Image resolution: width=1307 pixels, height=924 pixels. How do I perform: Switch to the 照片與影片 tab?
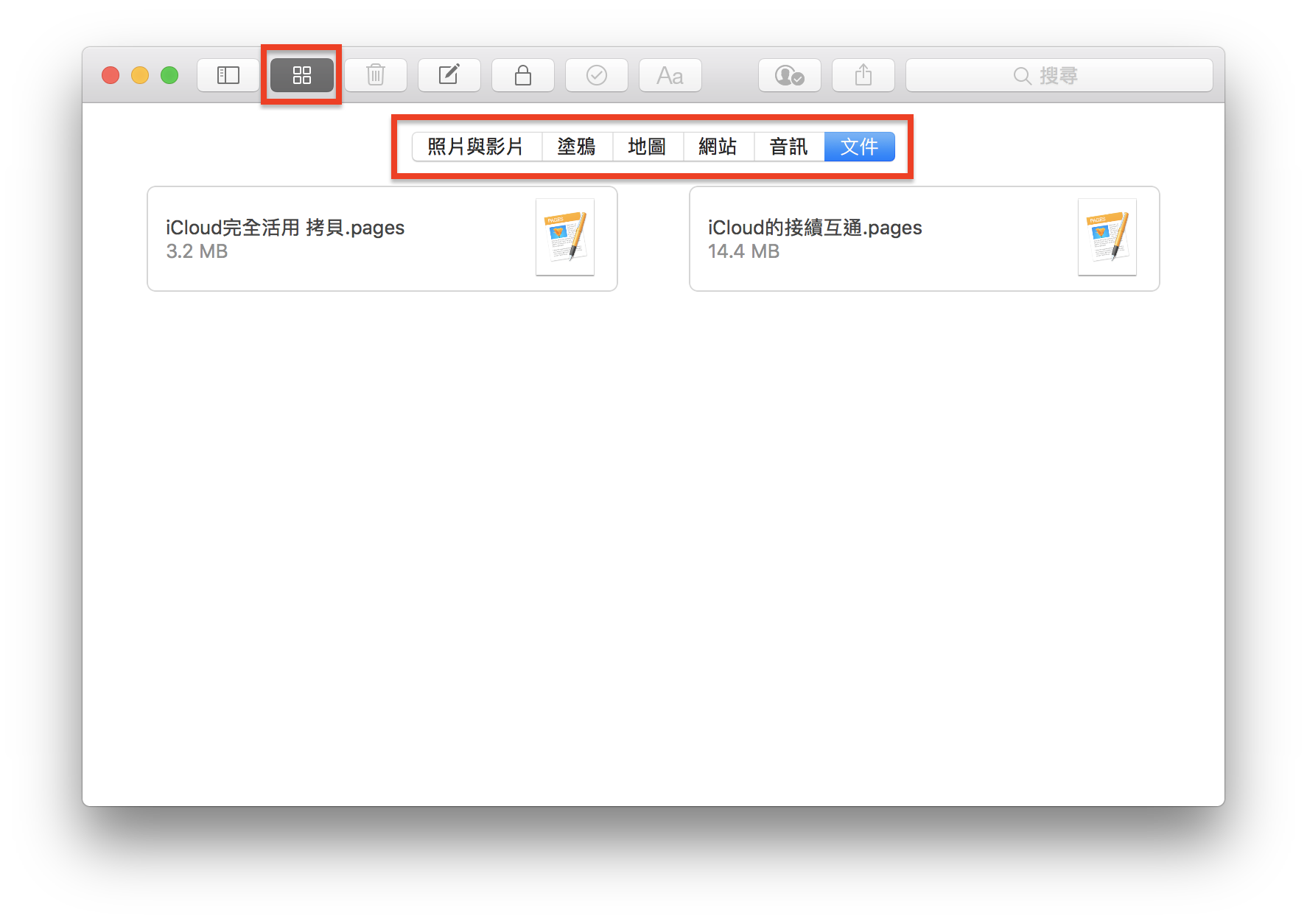click(x=476, y=147)
